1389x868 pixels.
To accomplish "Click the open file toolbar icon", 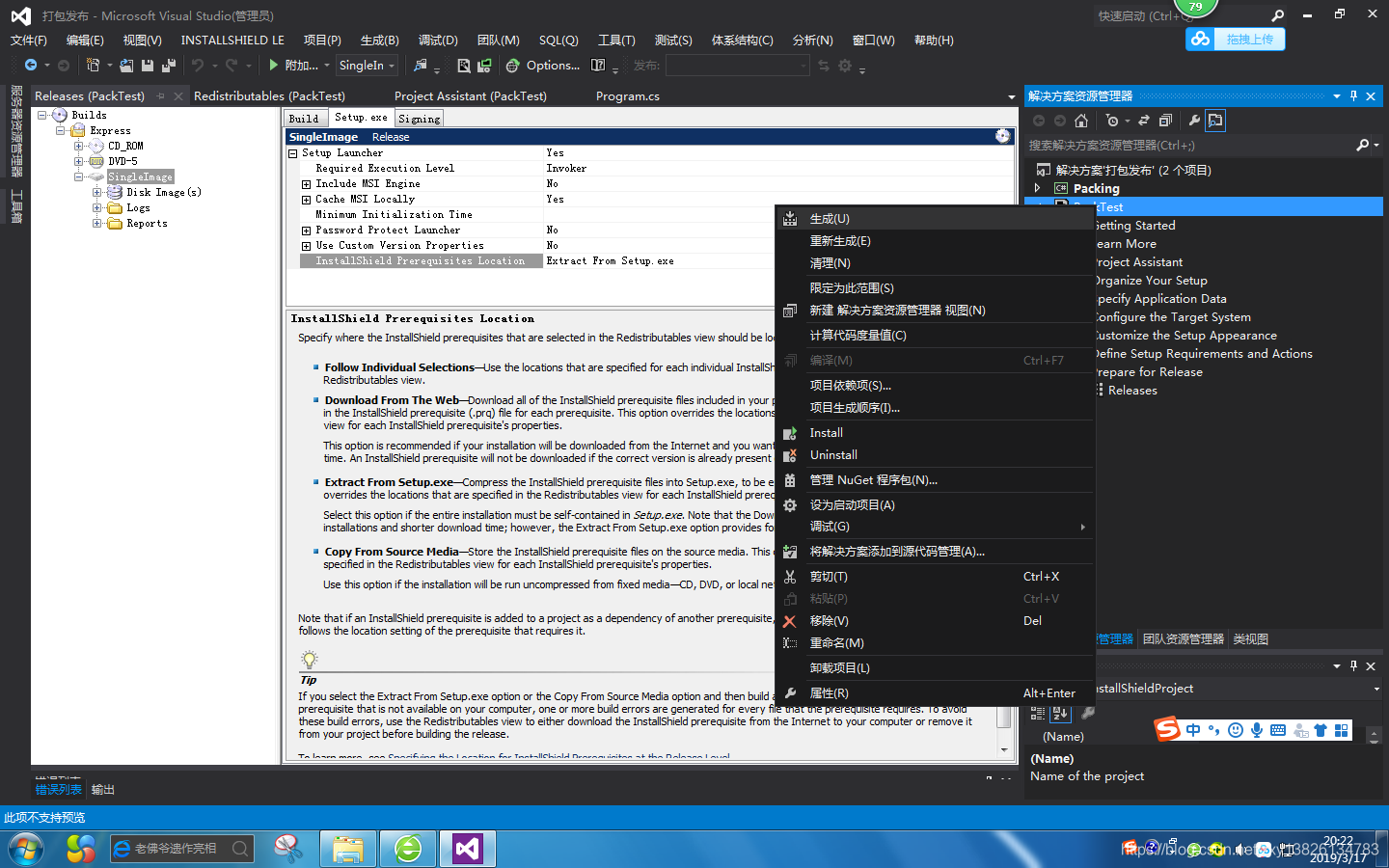I will [x=126, y=65].
